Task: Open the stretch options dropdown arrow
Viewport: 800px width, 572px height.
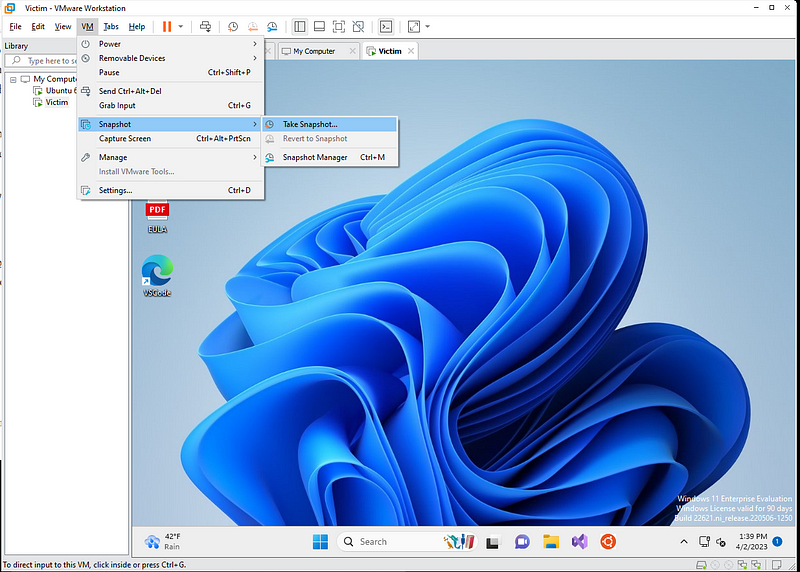Action: point(428,27)
